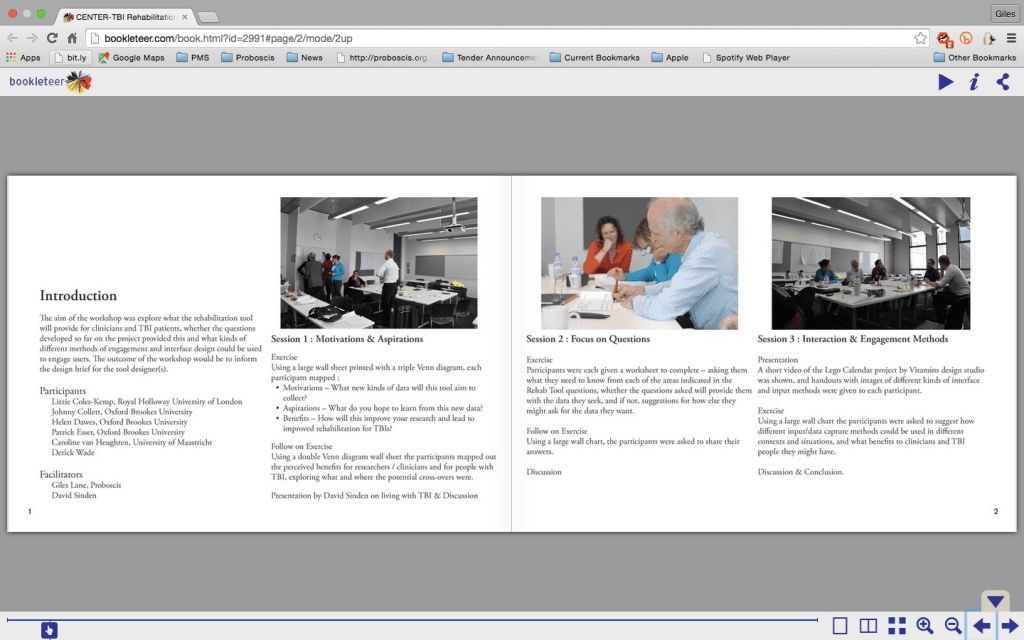1024x640 pixels.
Task: Collapse the bottom toolbar with the down triangle
Action: [x=994, y=601]
